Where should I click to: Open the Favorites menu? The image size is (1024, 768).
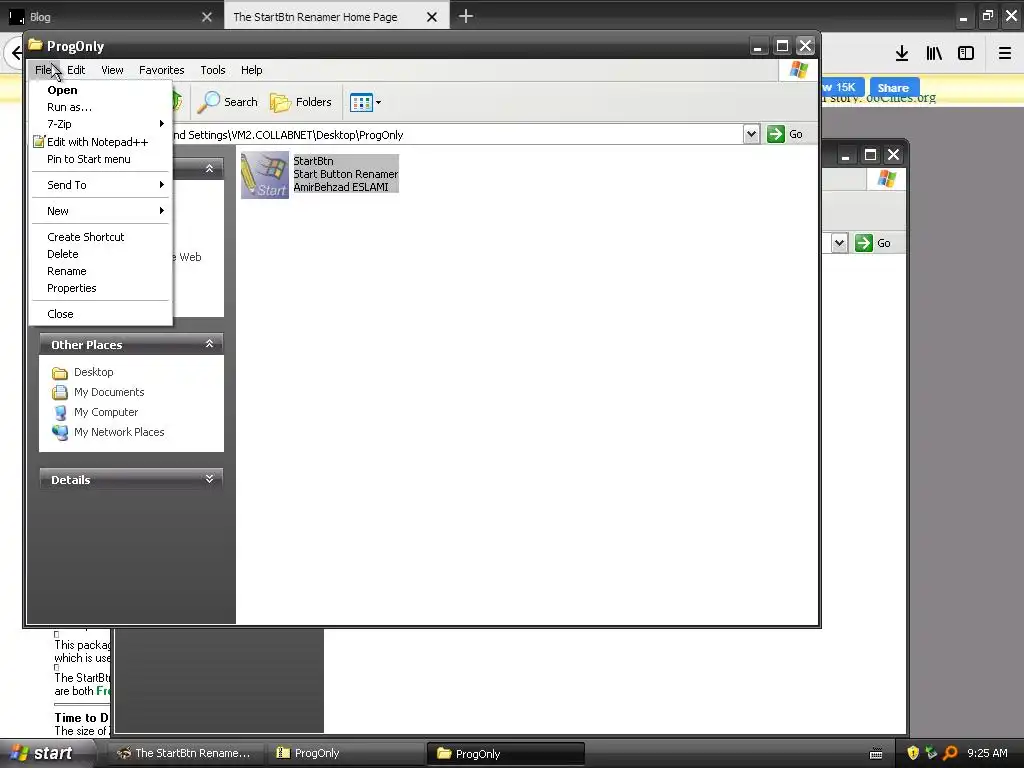click(x=161, y=70)
